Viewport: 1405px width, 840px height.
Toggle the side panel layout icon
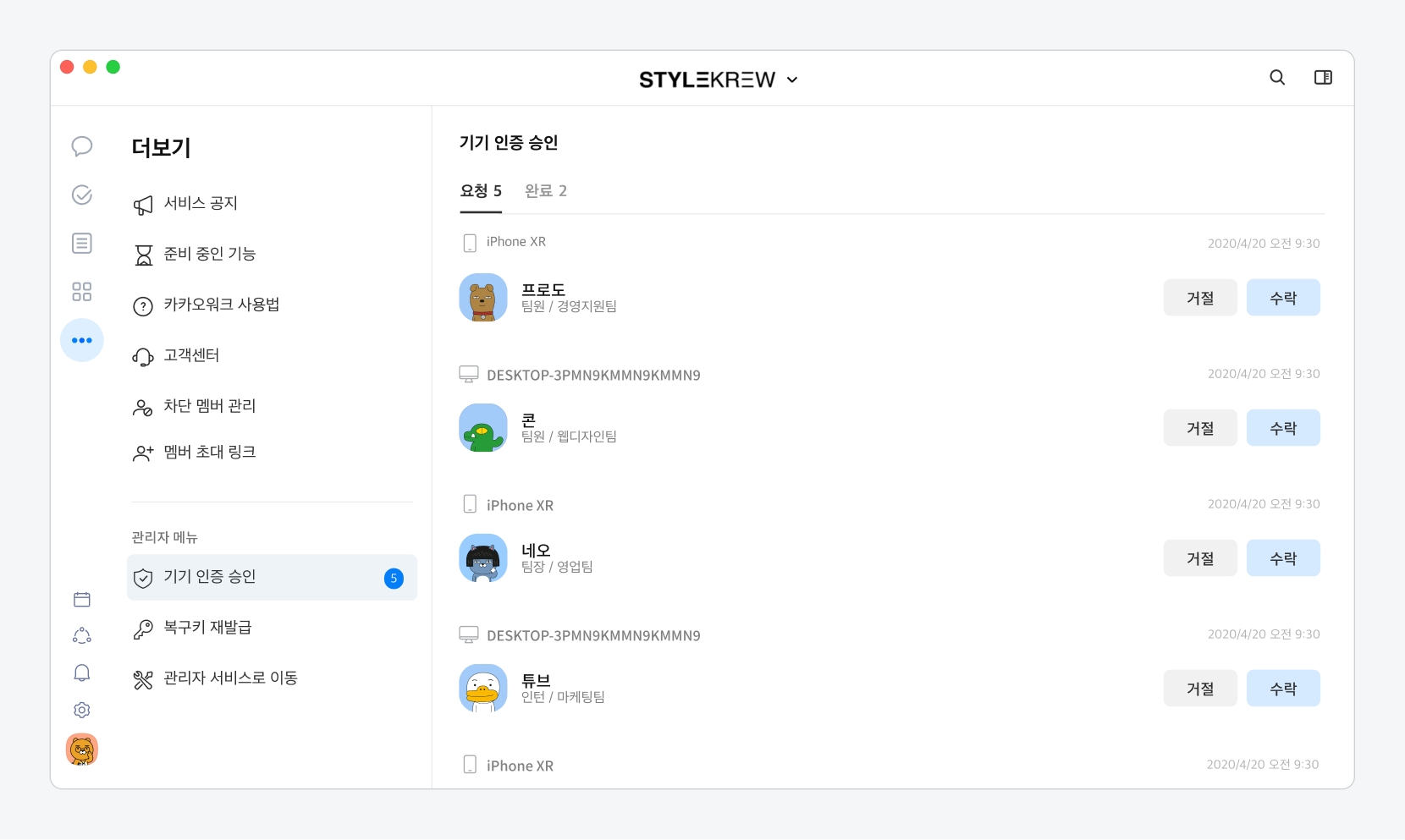1323,78
